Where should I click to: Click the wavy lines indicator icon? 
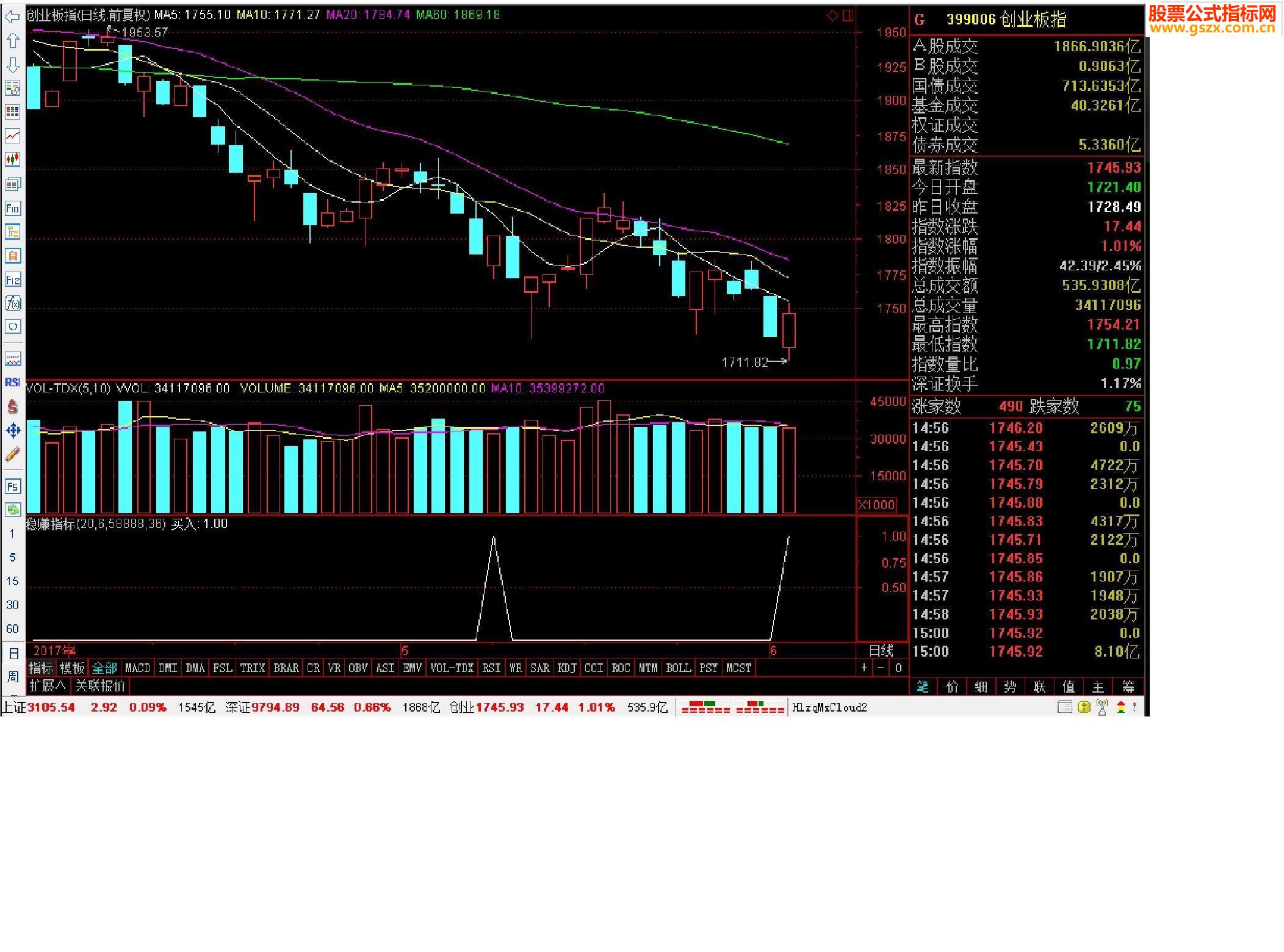(x=12, y=359)
